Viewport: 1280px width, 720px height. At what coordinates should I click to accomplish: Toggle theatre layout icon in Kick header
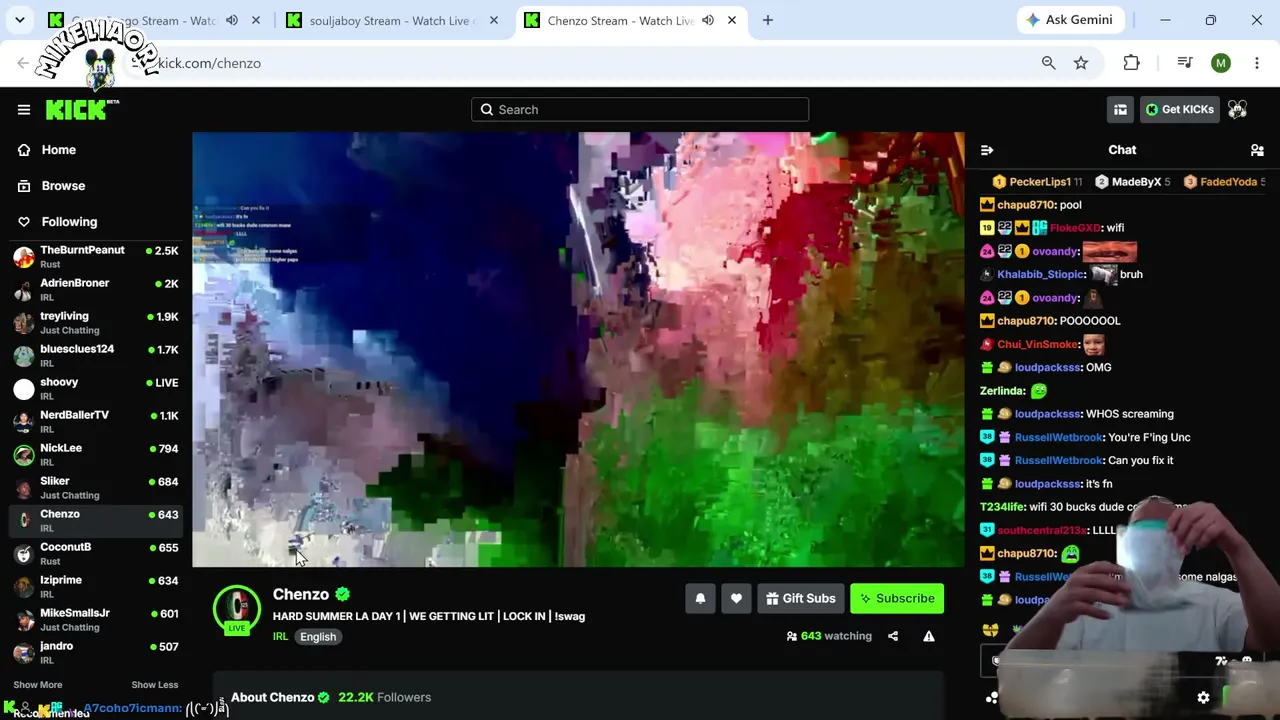coord(1120,110)
